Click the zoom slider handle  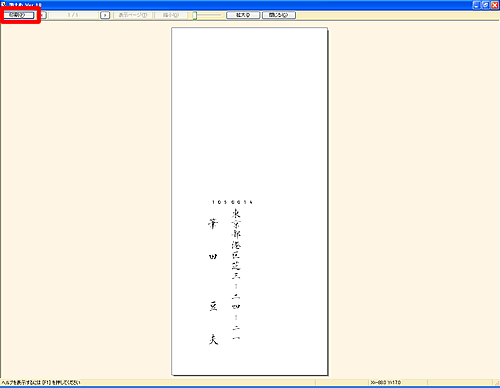(195, 15)
